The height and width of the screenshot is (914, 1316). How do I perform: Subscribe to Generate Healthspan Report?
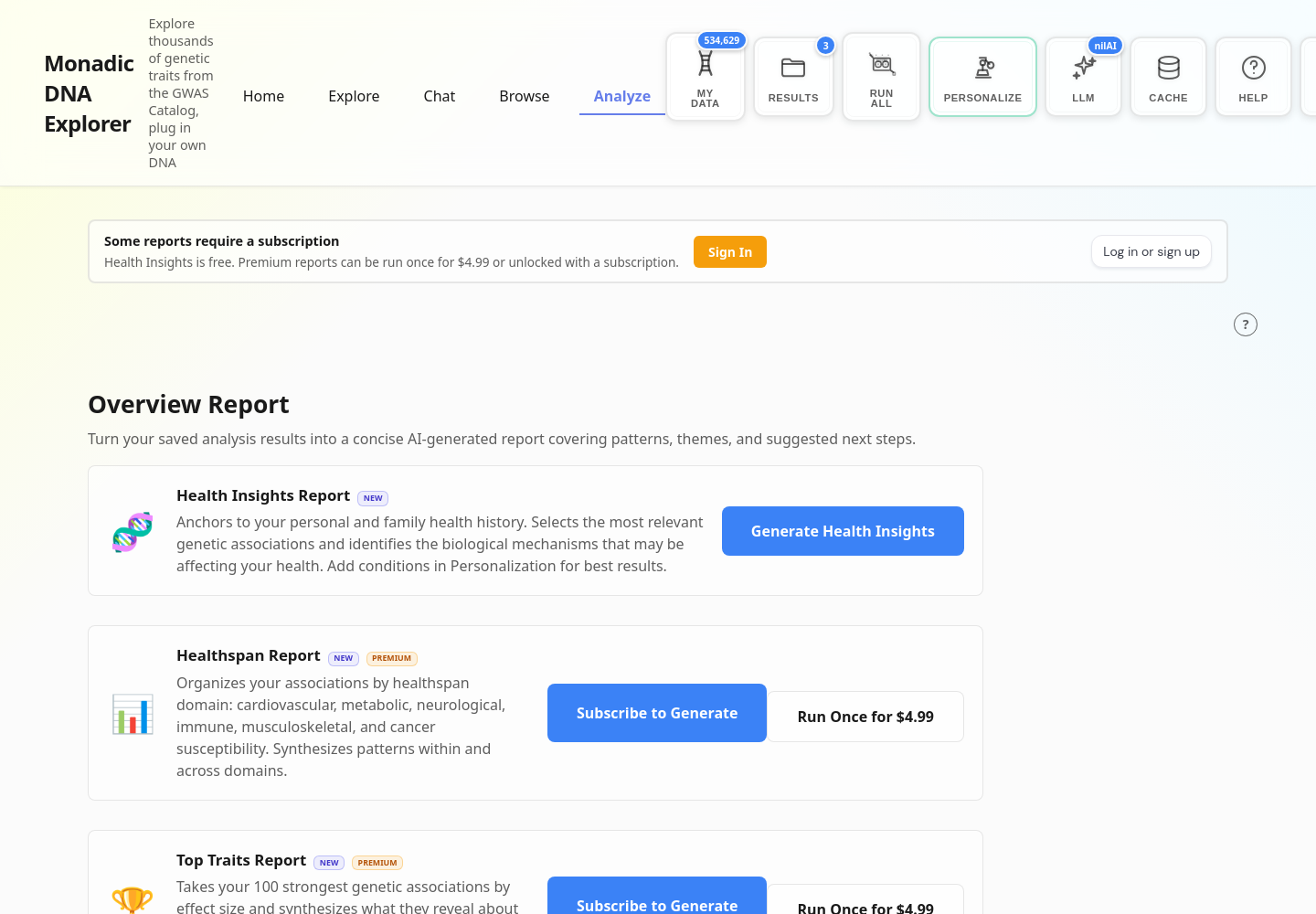click(x=657, y=713)
